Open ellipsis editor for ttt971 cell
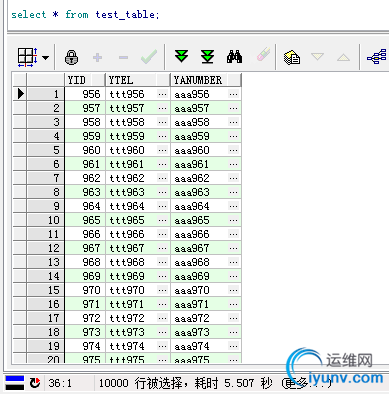 coord(163,304)
